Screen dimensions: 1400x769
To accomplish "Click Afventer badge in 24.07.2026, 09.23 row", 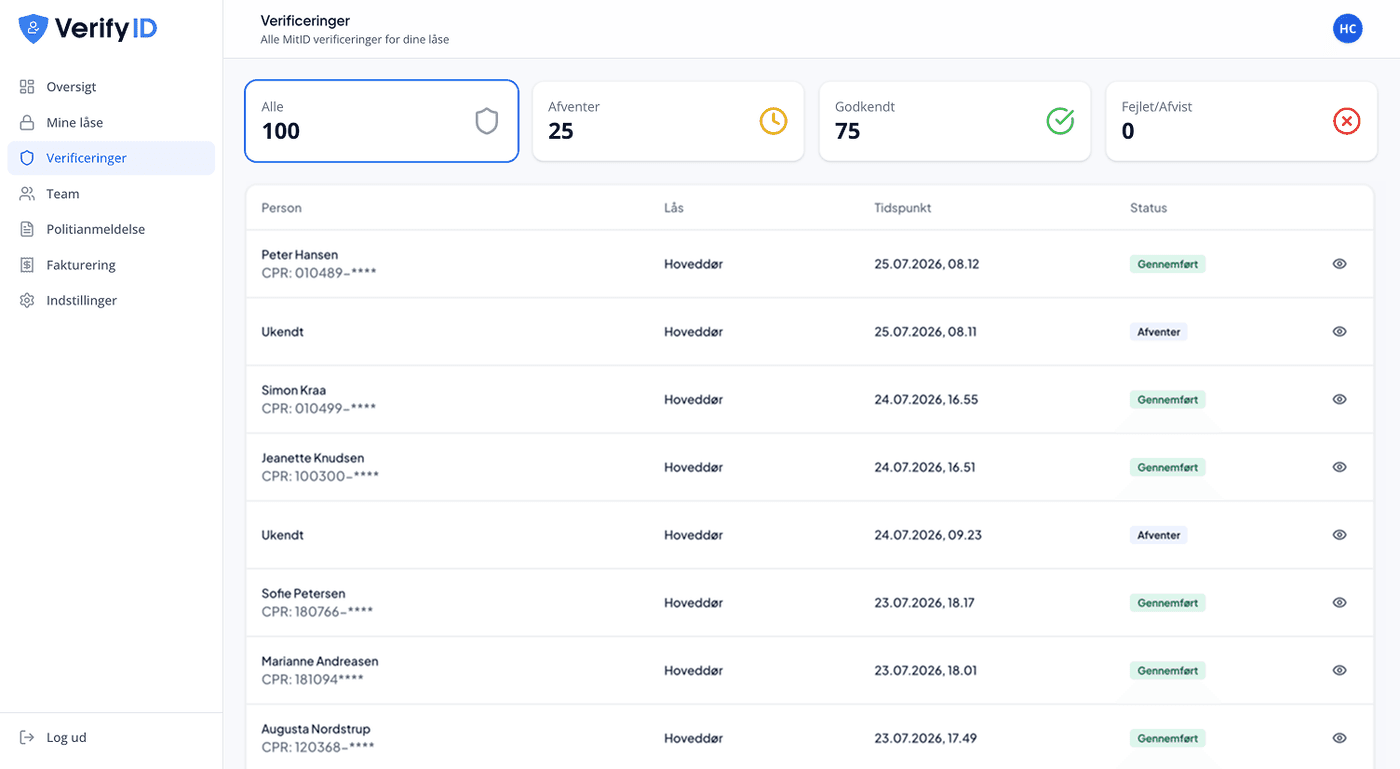I will [1158, 535].
